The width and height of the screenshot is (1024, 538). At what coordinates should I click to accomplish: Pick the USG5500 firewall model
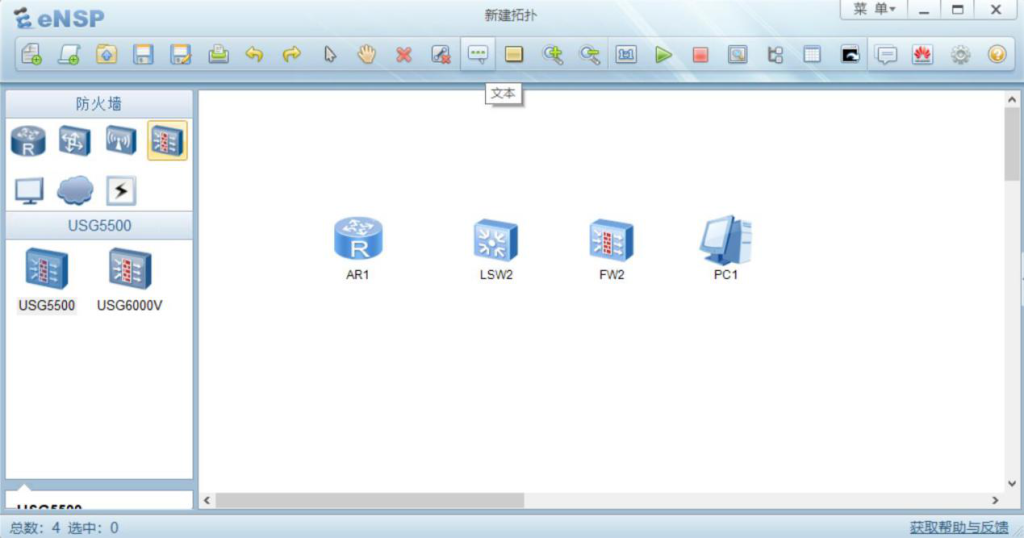46,280
